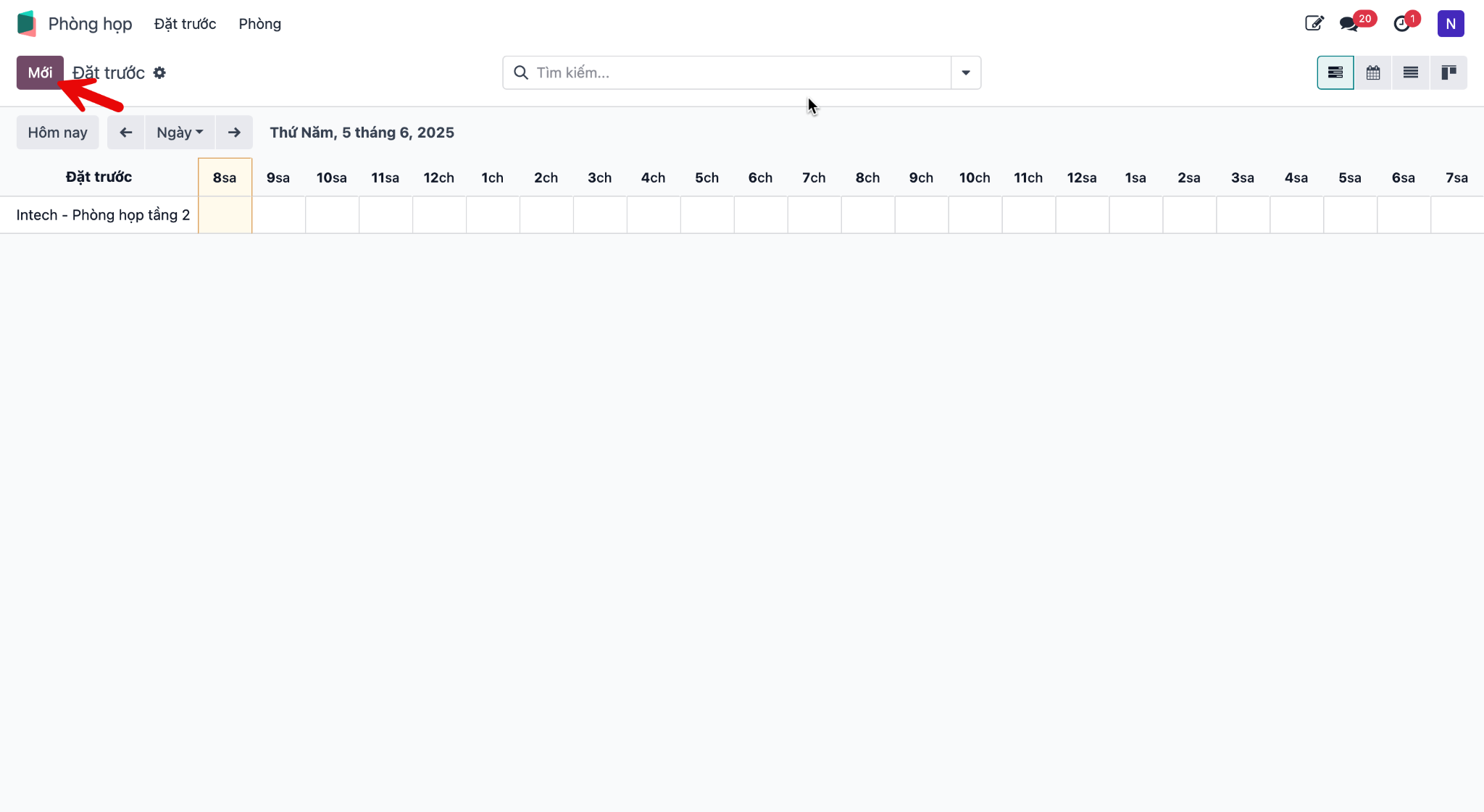This screenshot has width=1484, height=812.
Task: Switch to calendar view
Action: tap(1373, 72)
